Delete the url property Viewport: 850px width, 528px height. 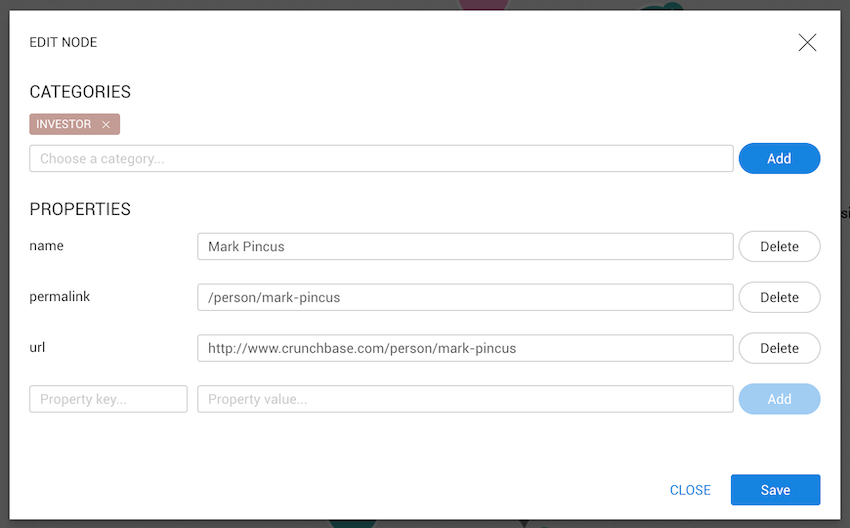pyautogui.click(x=779, y=348)
